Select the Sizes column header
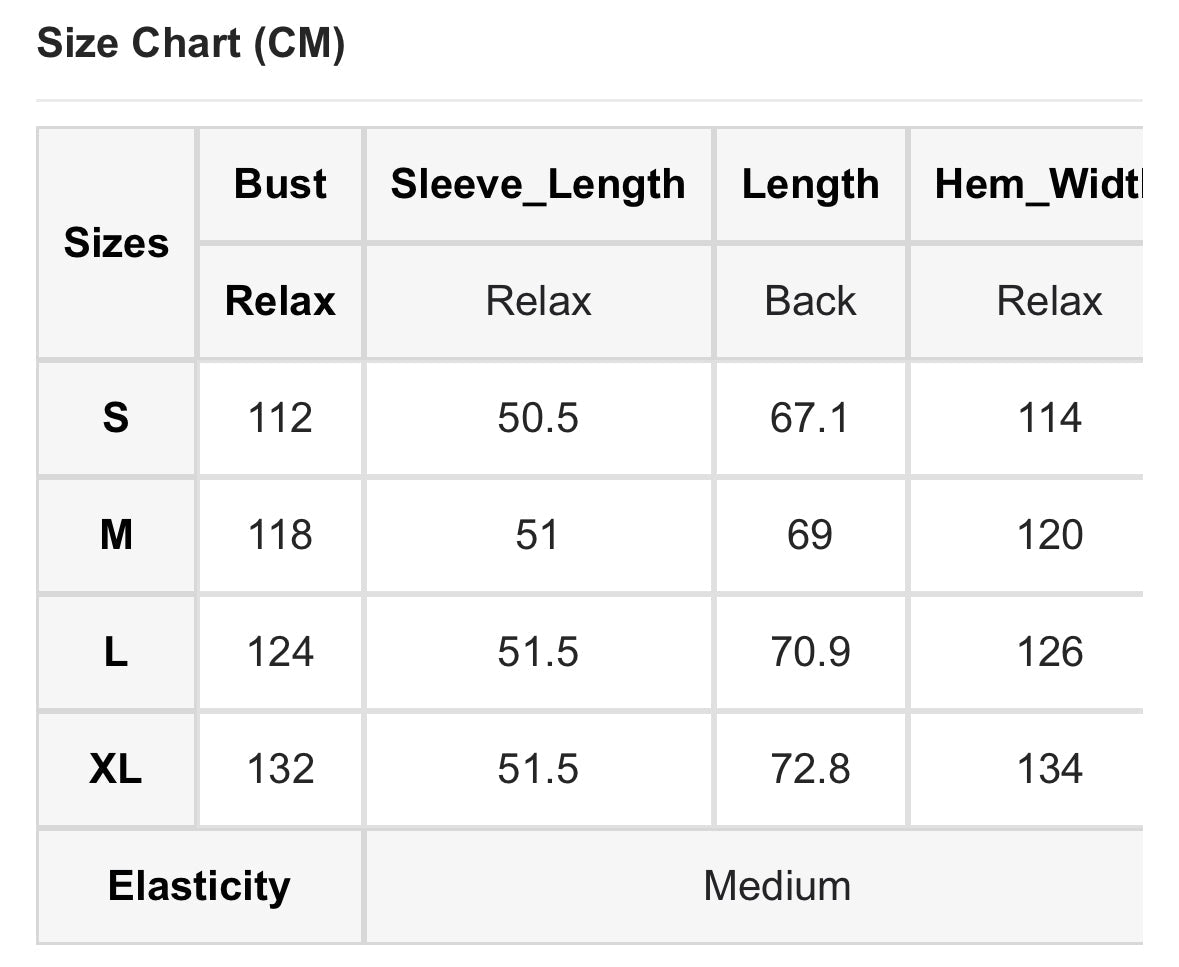Viewport: 1179px width, 967px height. (116, 243)
